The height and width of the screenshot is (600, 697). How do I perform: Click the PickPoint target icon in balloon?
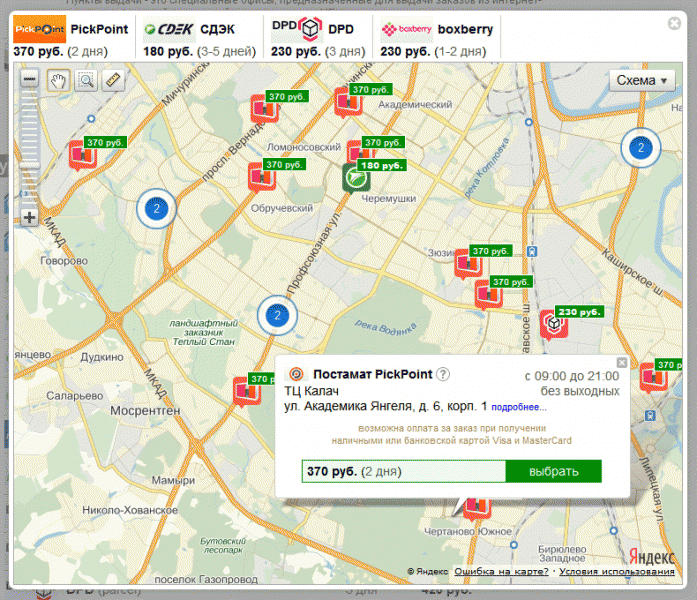[296, 374]
